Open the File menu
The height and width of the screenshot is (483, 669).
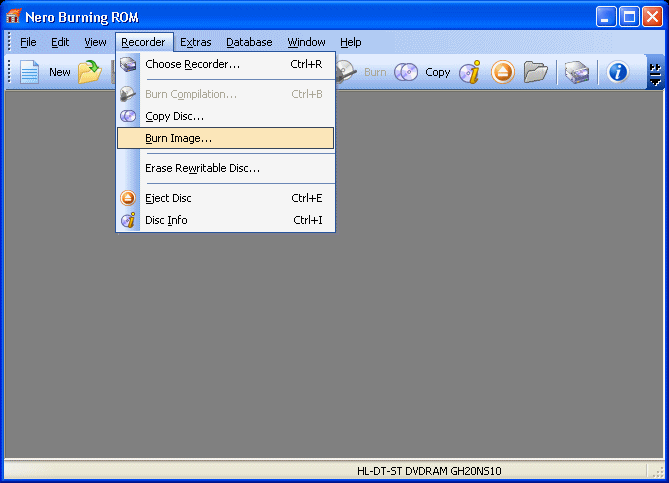click(x=28, y=42)
